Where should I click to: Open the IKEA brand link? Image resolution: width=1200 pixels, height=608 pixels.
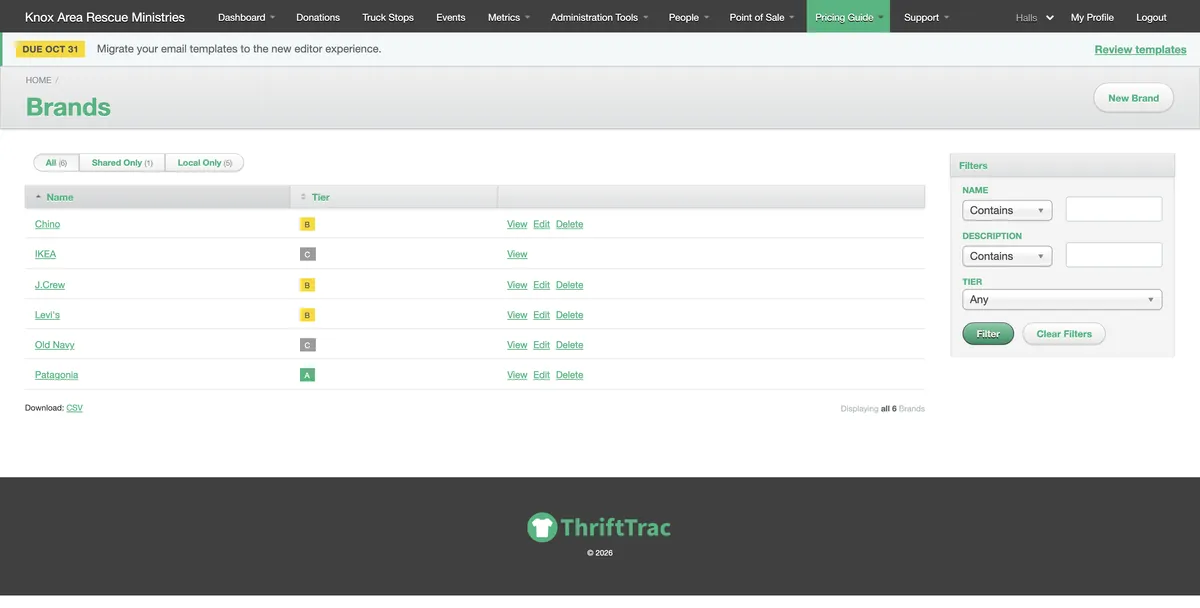[45, 255]
